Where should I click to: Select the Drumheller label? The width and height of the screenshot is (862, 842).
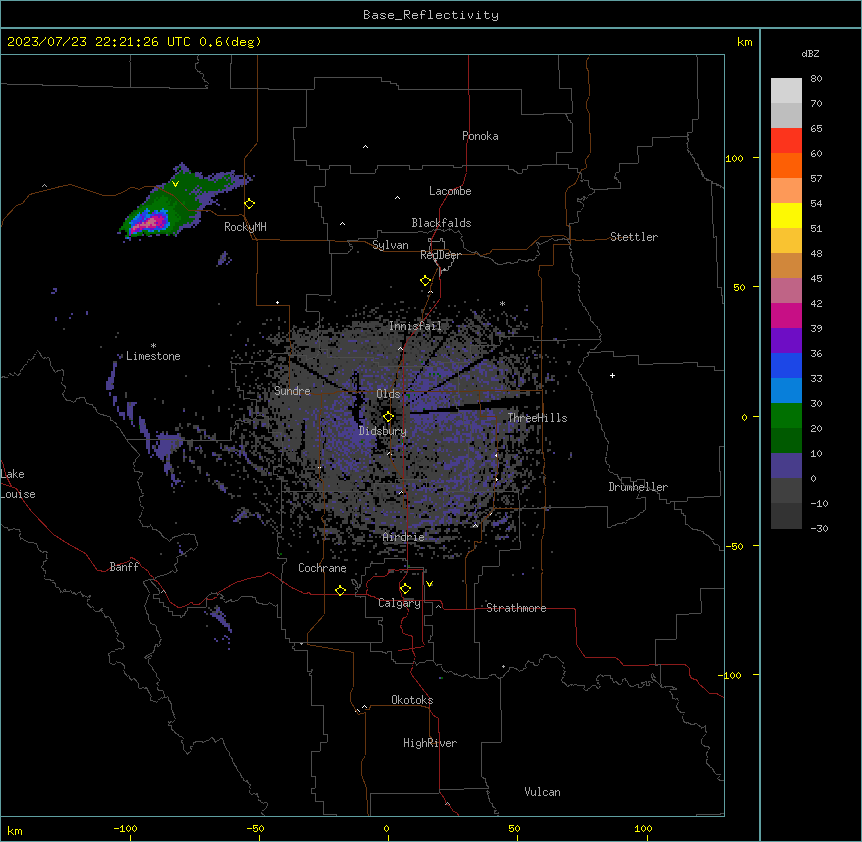tap(638, 487)
